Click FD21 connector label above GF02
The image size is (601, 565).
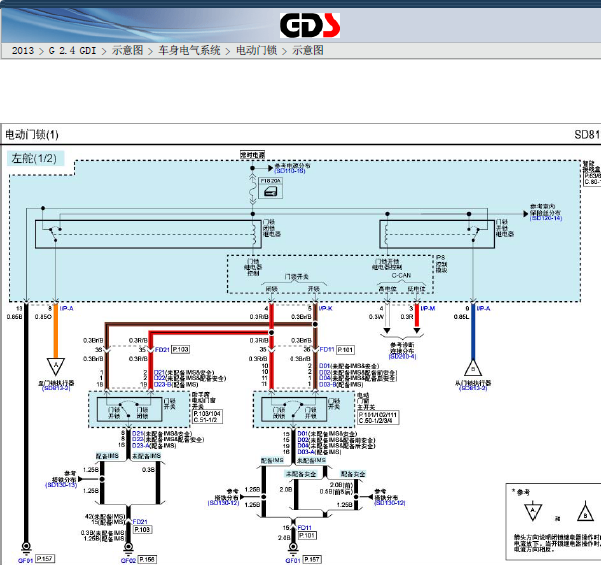(x=140, y=522)
